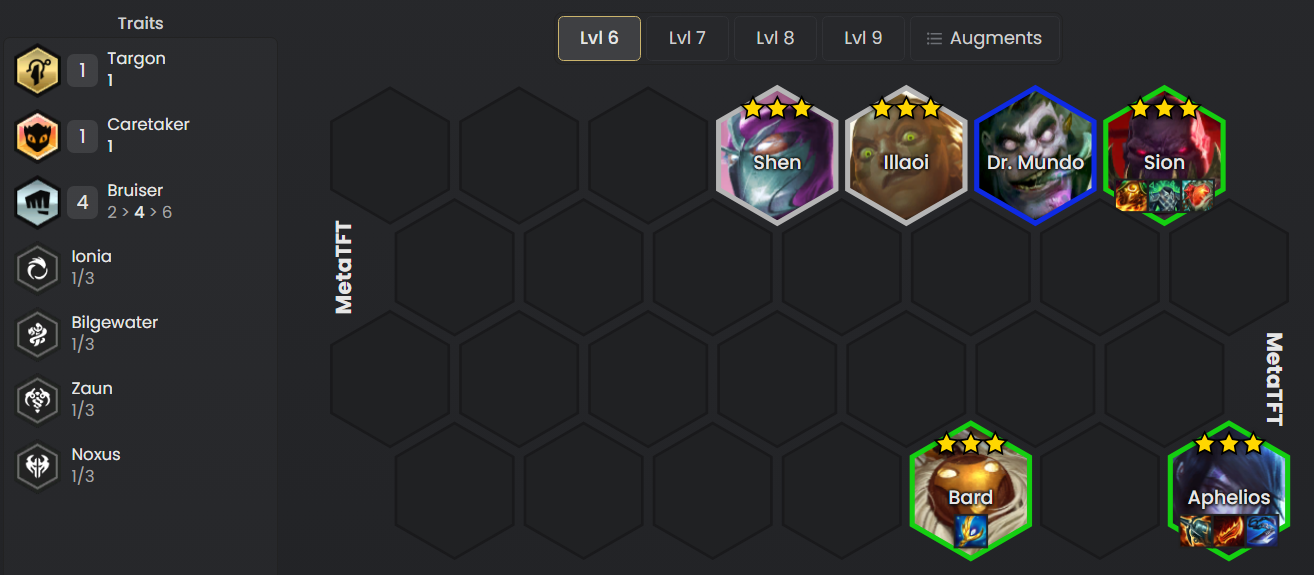Viewport: 1314px width, 575px height.
Task: Click Sion's first item icon
Action: [x=1131, y=195]
